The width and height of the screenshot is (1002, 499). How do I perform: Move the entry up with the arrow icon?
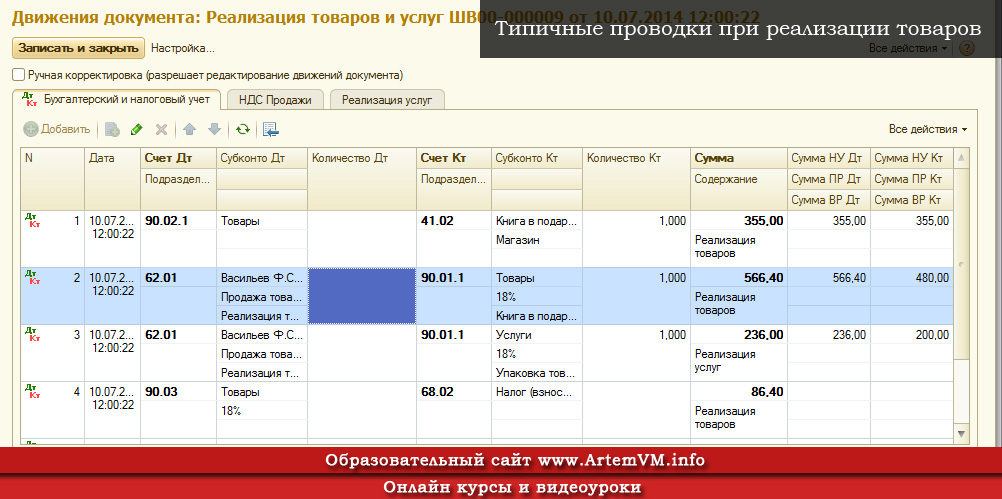click(189, 130)
